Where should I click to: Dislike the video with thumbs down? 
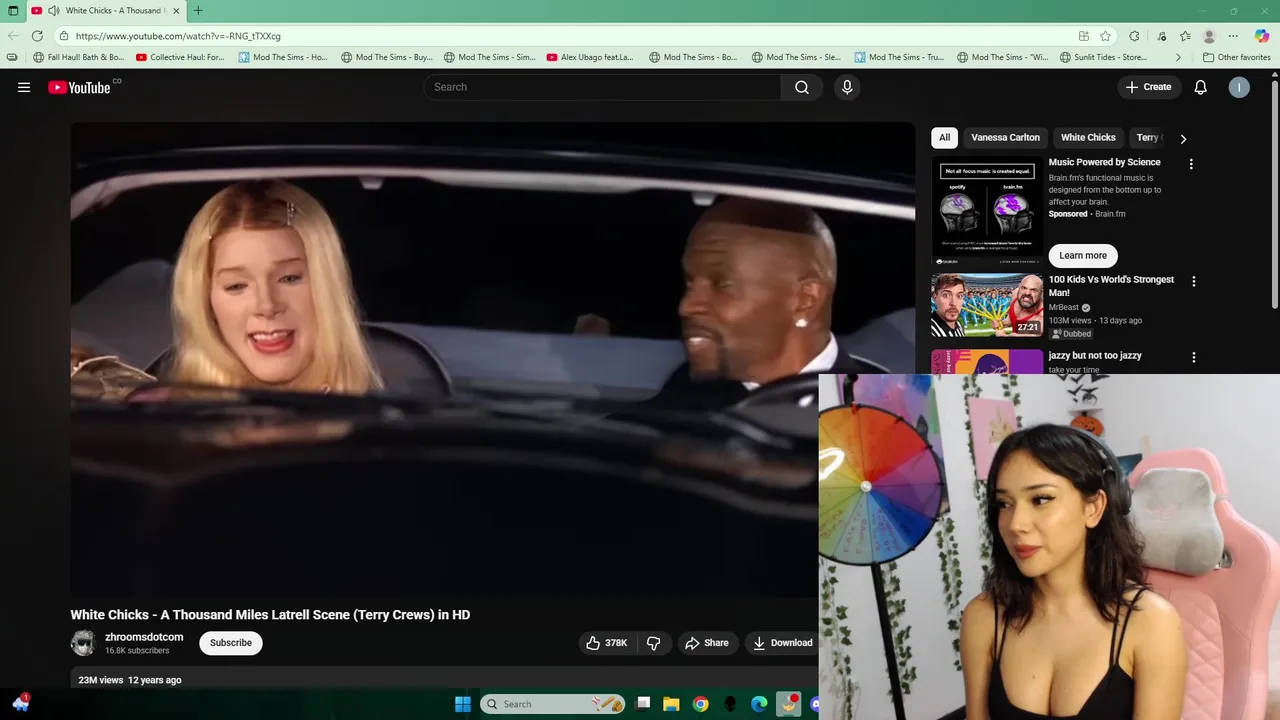654,643
